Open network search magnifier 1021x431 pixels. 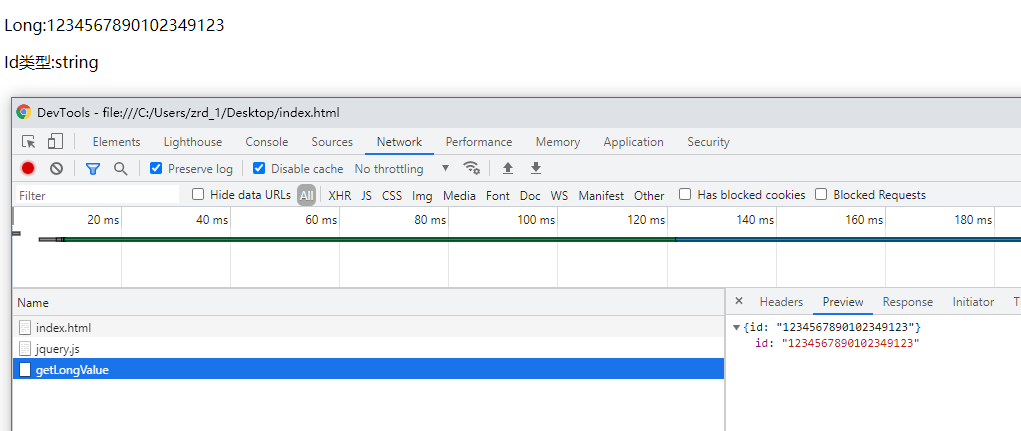pos(121,169)
